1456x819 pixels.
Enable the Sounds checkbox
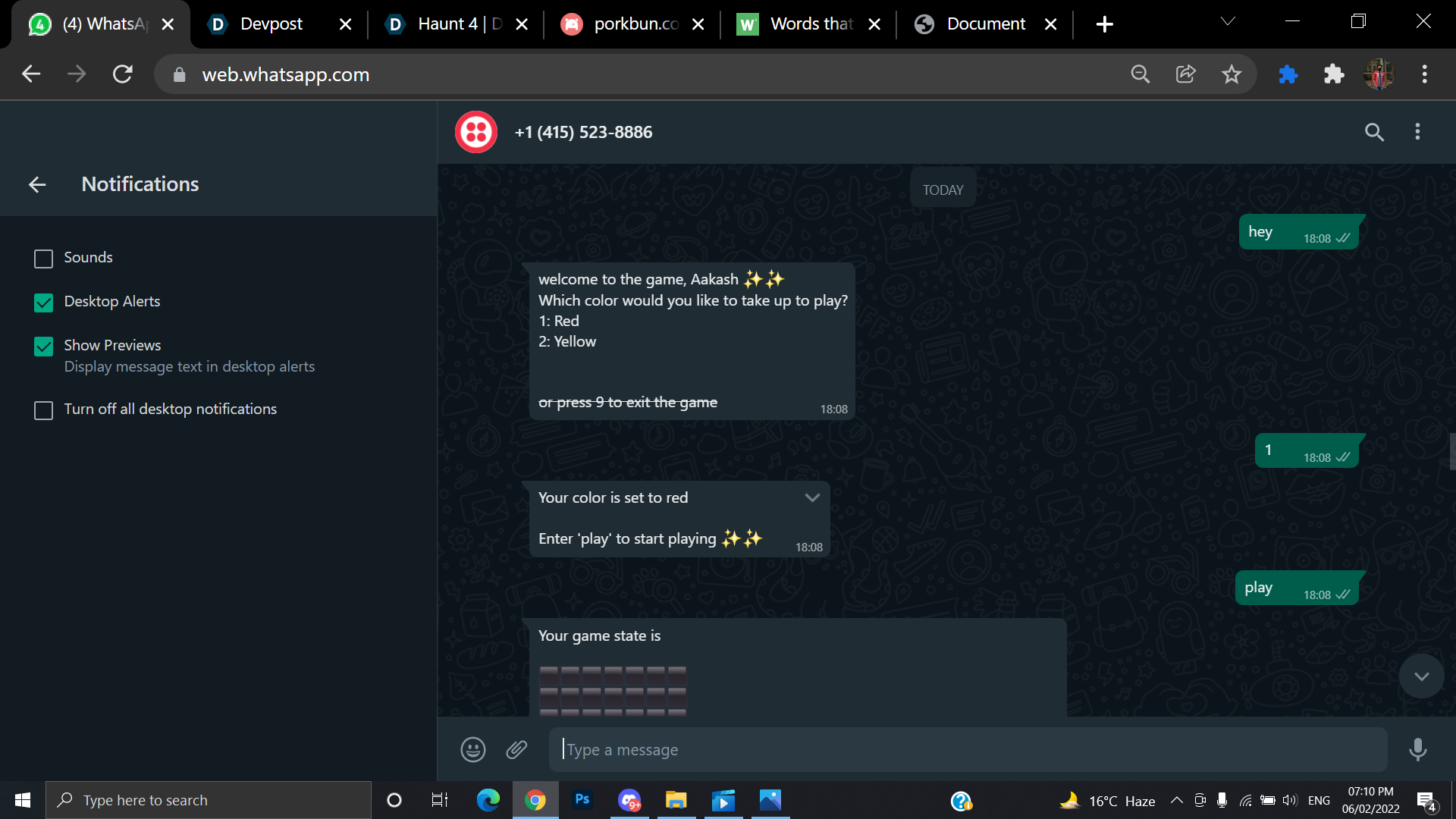[x=43, y=259]
